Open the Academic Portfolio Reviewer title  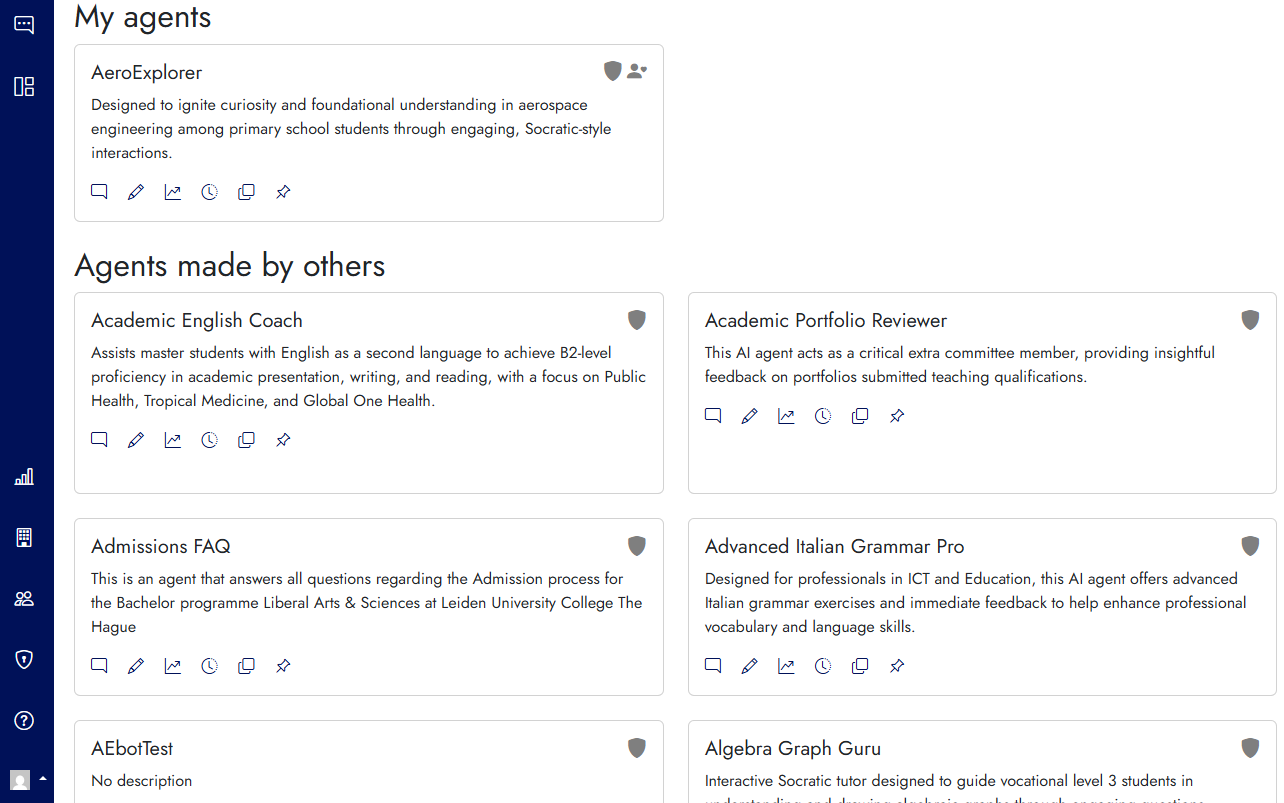(825, 320)
